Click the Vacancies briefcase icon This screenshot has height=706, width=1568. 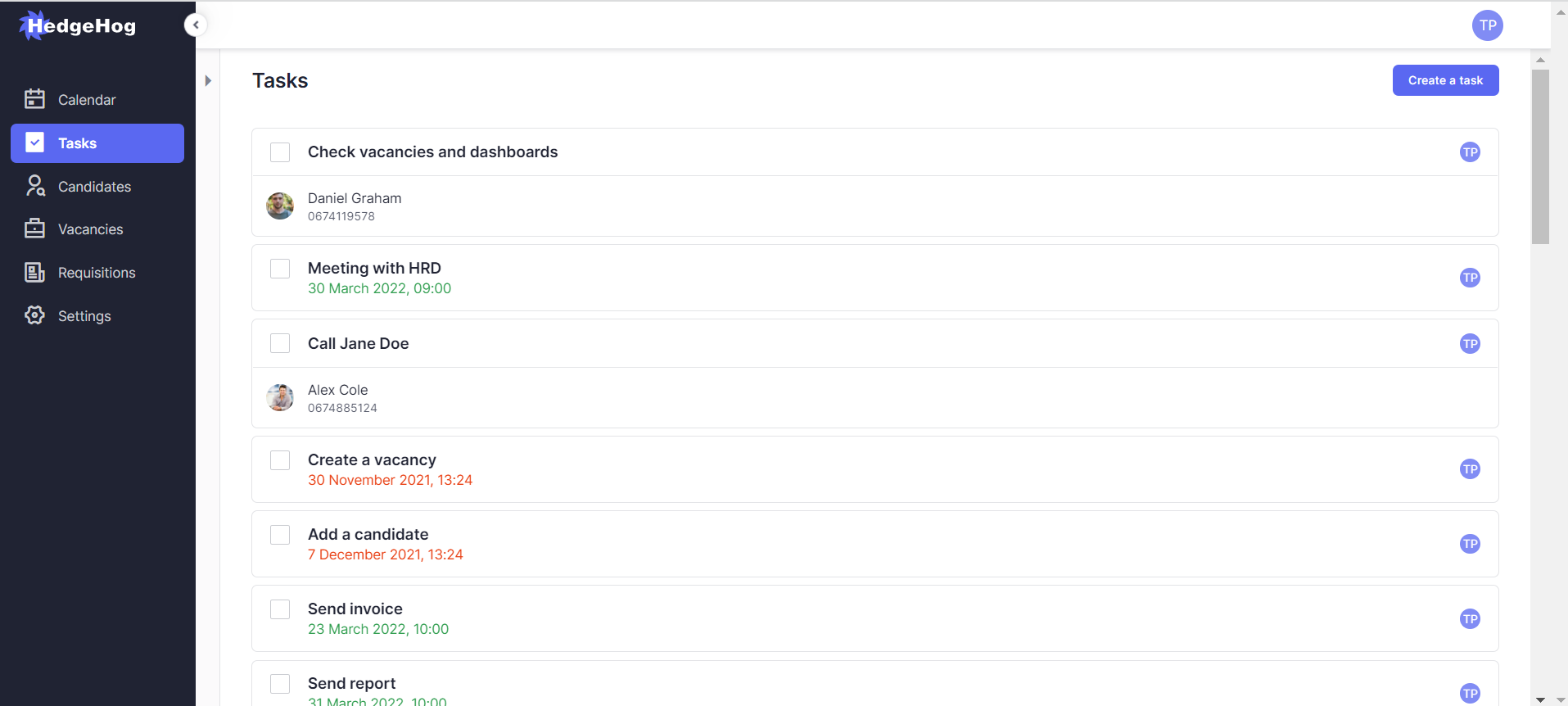[34, 229]
